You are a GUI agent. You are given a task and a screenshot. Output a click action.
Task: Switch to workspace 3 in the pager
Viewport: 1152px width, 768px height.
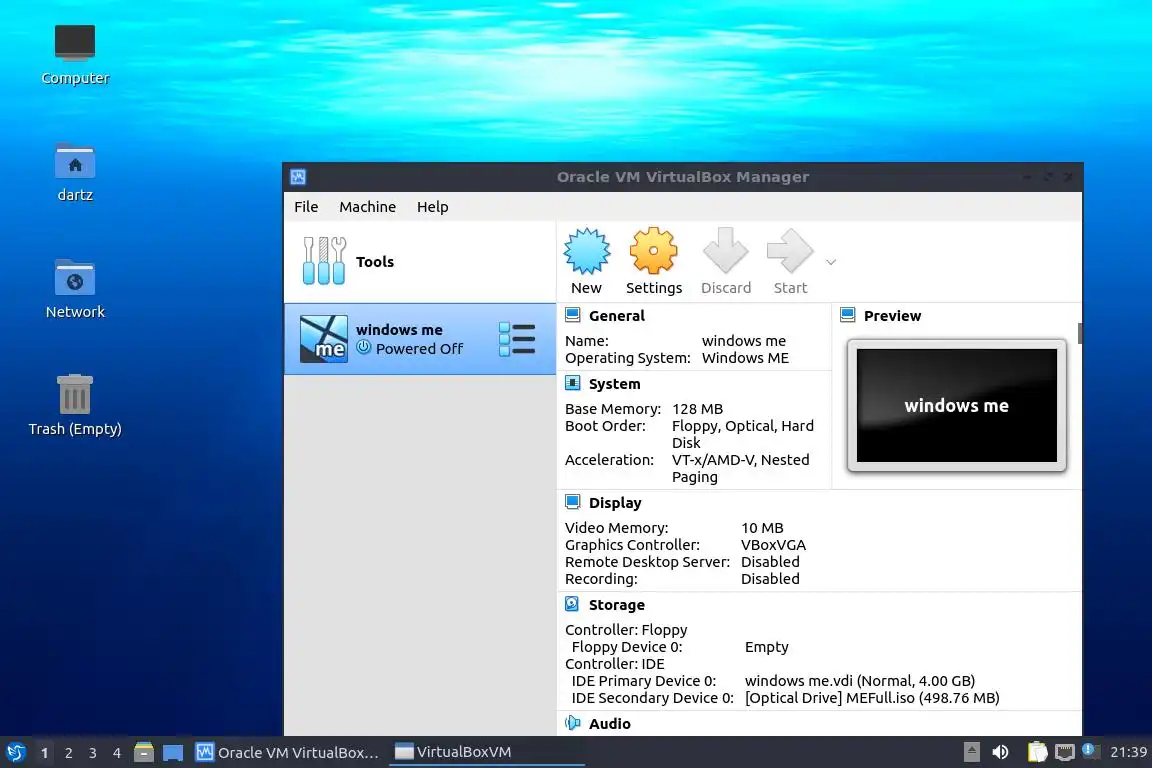(x=93, y=753)
